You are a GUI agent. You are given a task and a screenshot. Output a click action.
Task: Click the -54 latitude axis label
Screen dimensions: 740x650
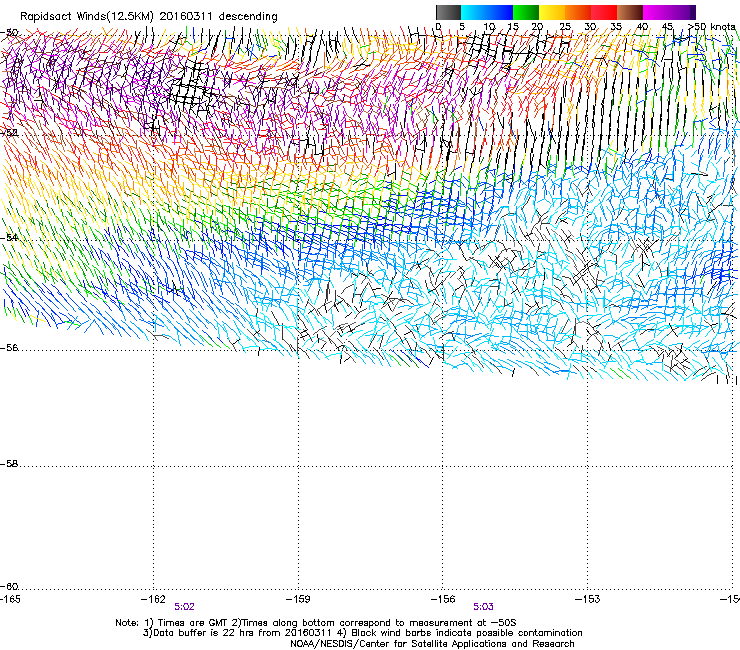9,237
